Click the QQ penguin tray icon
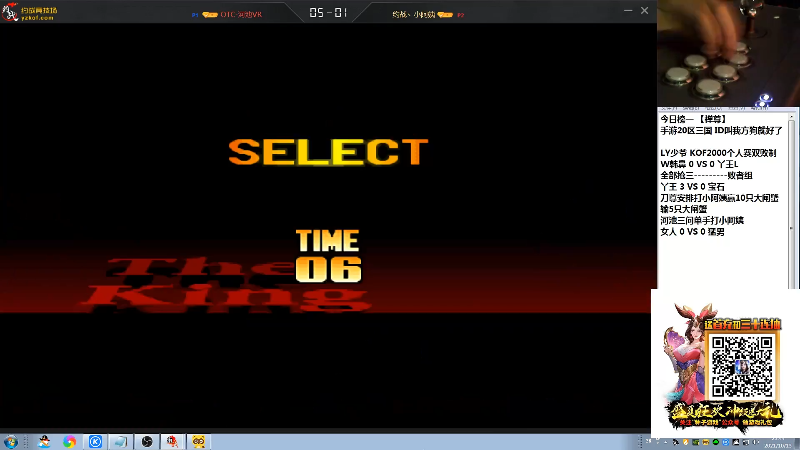 [x=676, y=442]
